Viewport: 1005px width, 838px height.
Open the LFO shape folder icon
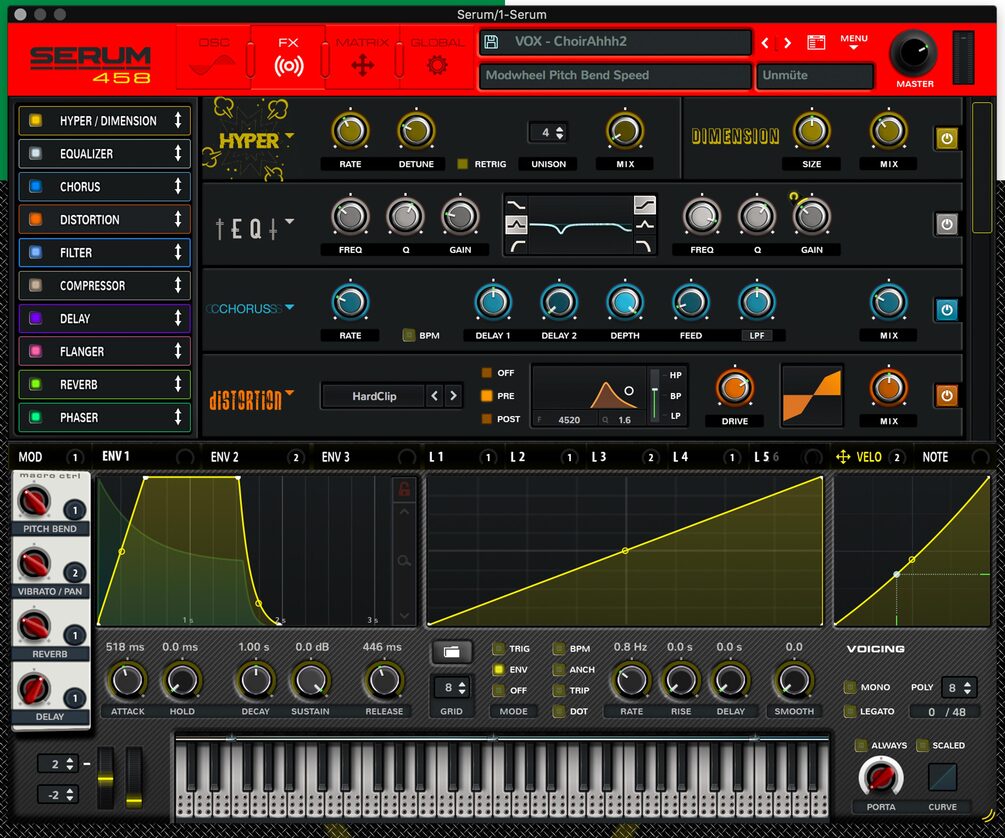452,651
